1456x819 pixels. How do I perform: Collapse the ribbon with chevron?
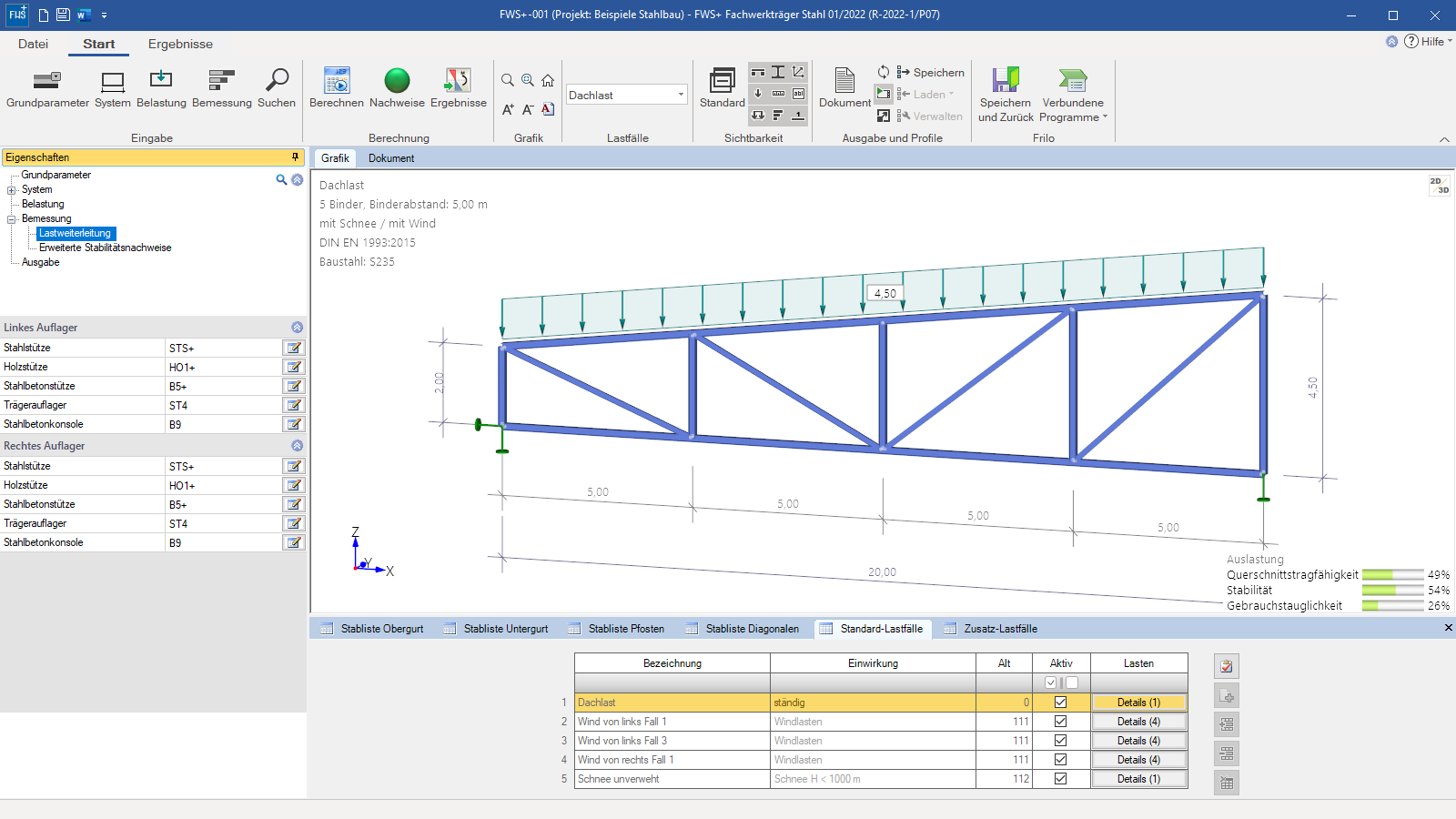[x=1444, y=139]
